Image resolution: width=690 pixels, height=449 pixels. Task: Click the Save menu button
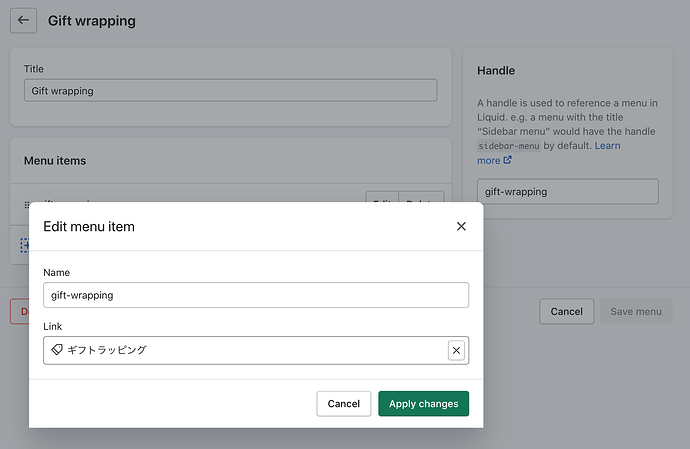(636, 312)
